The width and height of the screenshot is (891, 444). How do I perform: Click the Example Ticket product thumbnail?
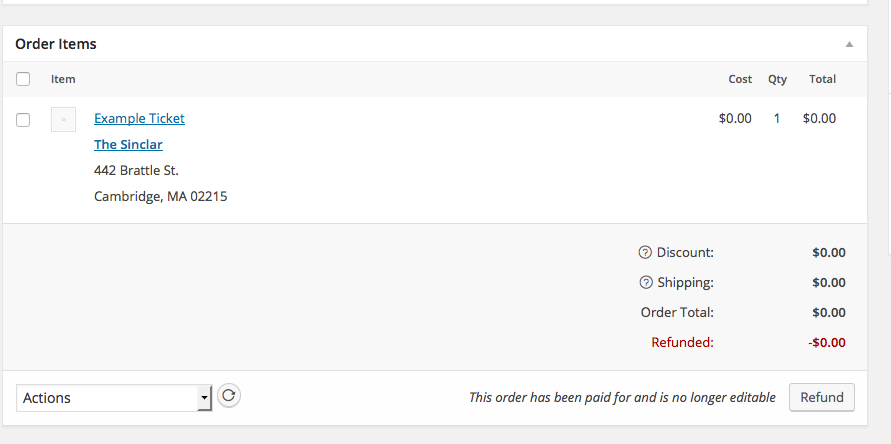pyautogui.click(x=63, y=120)
